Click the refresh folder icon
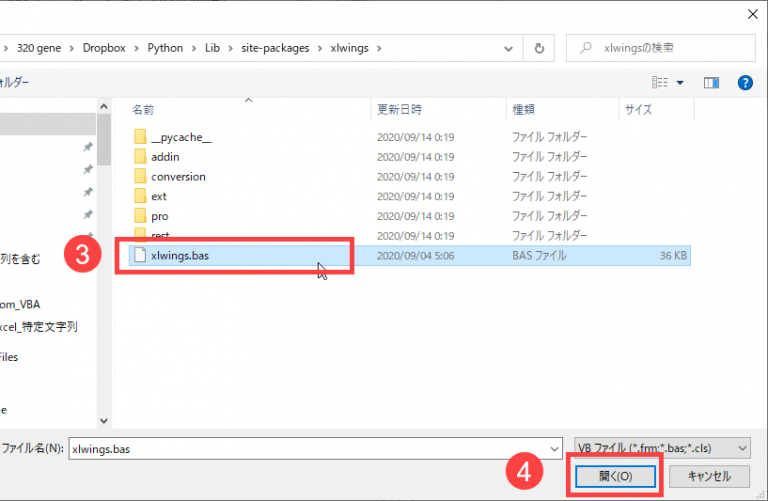Image resolution: width=768 pixels, height=501 pixels. pos(539,48)
